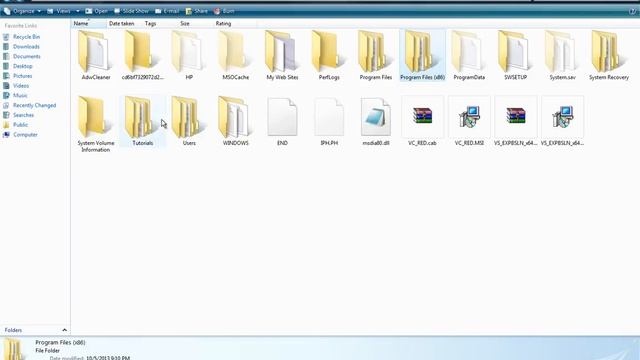Screen dimensions: 640x360
Task: Select the VC_RED.cab archive
Action: click(x=422, y=121)
